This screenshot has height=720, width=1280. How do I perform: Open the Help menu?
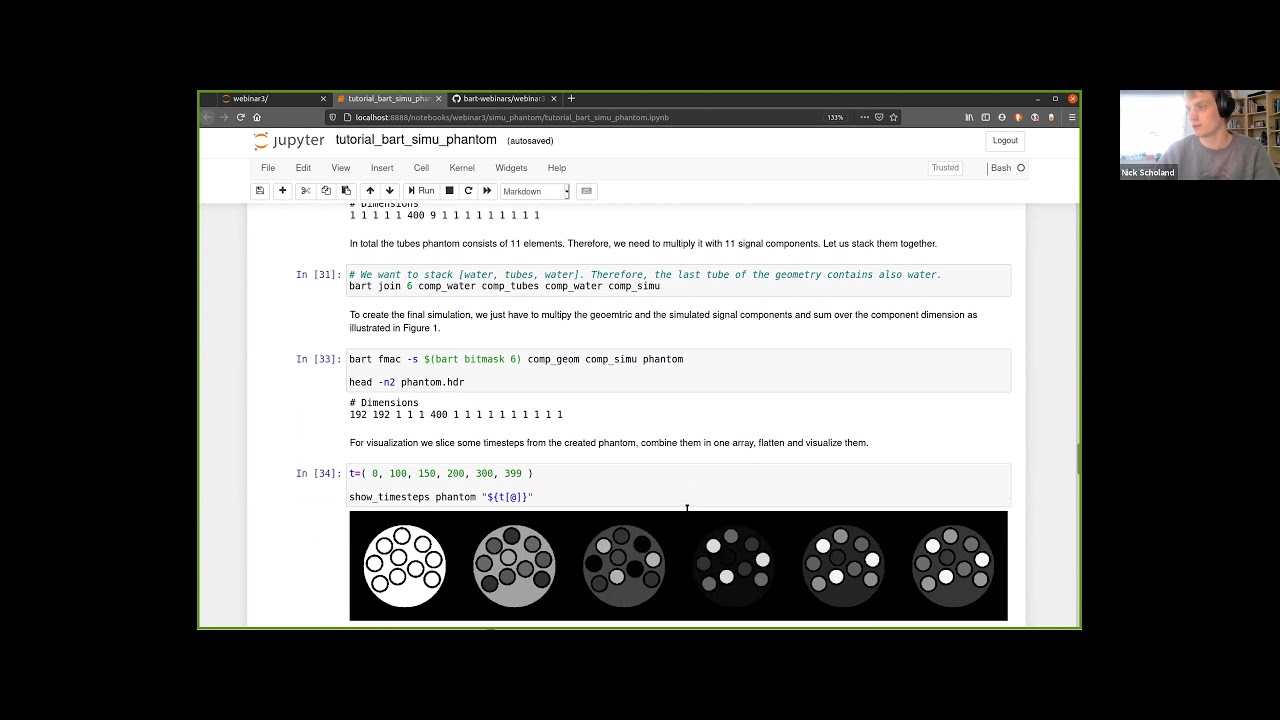557,168
